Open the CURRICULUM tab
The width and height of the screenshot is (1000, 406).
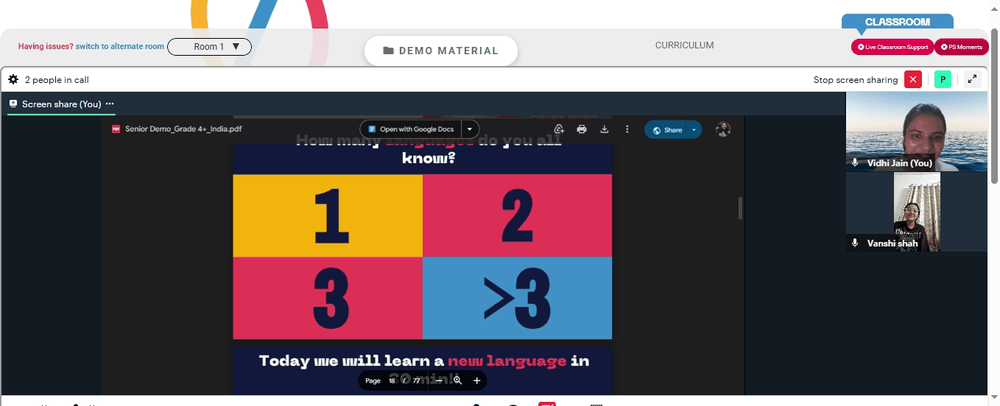(x=684, y=45)
